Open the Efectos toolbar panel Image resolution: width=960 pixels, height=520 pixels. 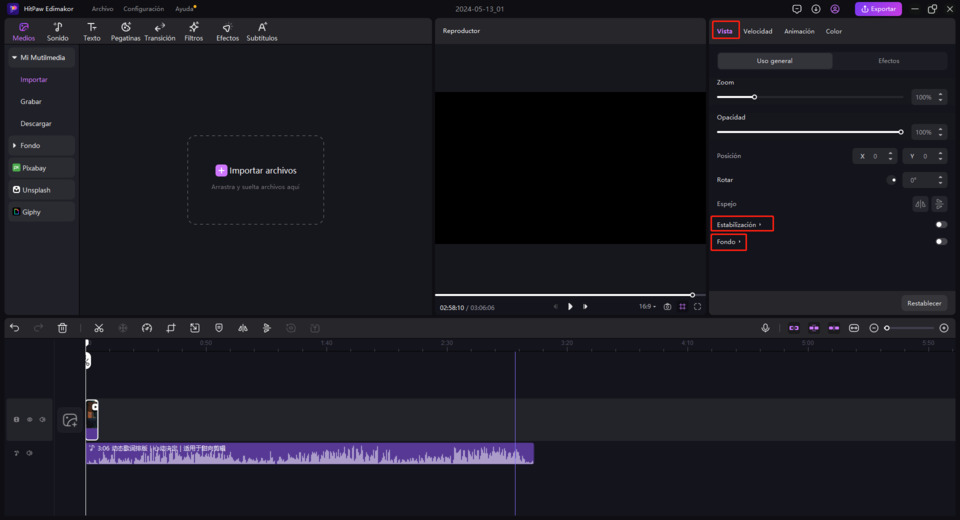click(227, 31)
